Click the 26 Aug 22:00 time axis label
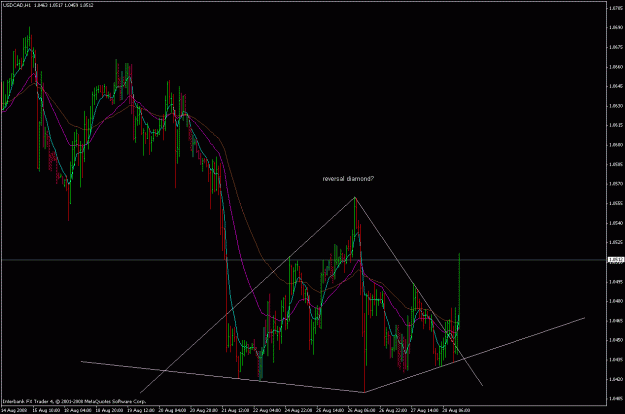625x414 pixels. (393, 410)
